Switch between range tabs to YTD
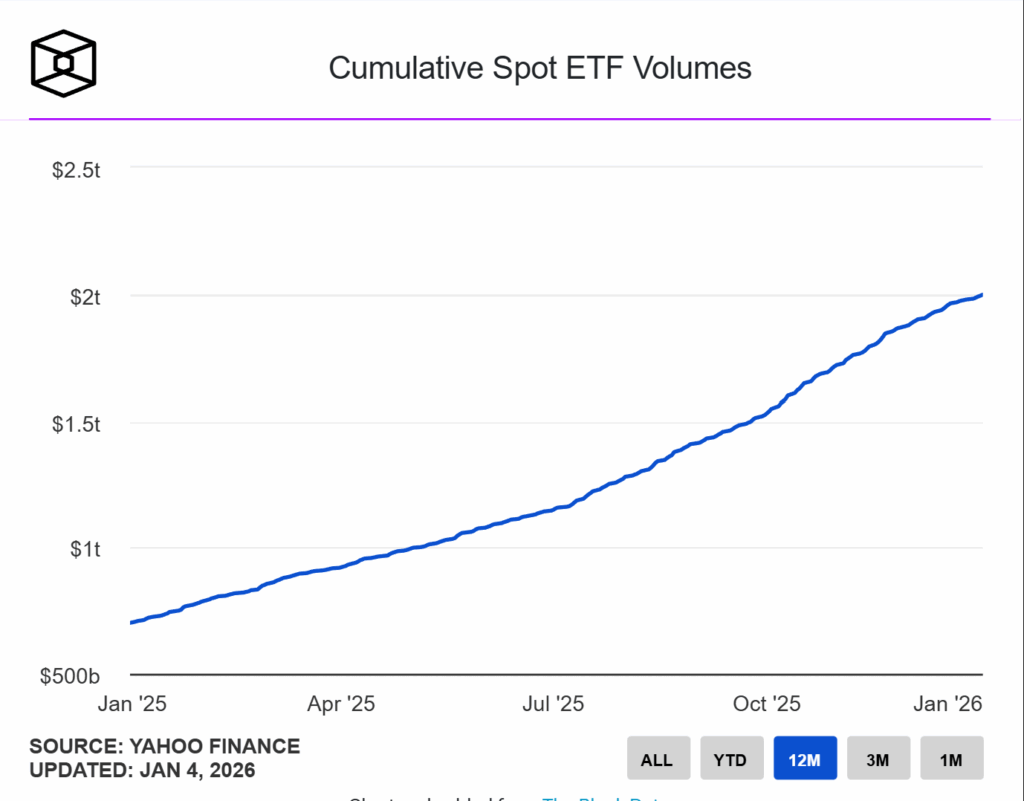Viewport: 1024px width, 801px height. point(732,758)
